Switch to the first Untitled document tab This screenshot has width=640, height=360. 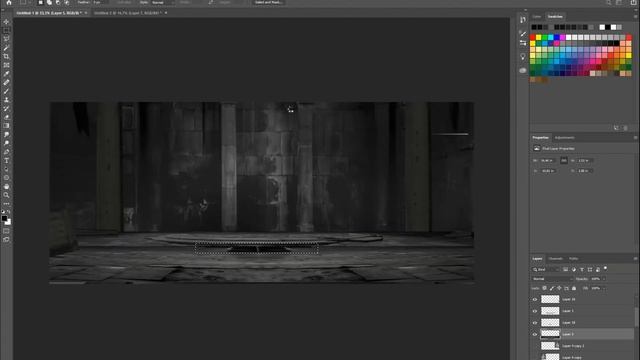(x=49, y=13)
